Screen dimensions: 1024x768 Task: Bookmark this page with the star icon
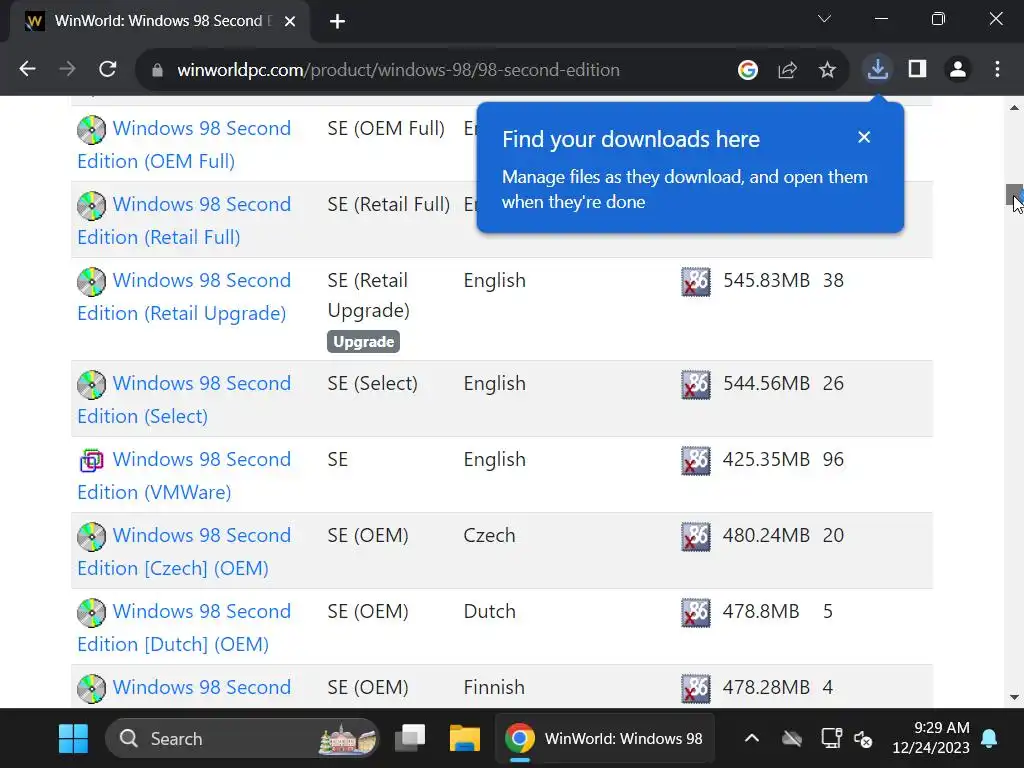tap(827, 69)
